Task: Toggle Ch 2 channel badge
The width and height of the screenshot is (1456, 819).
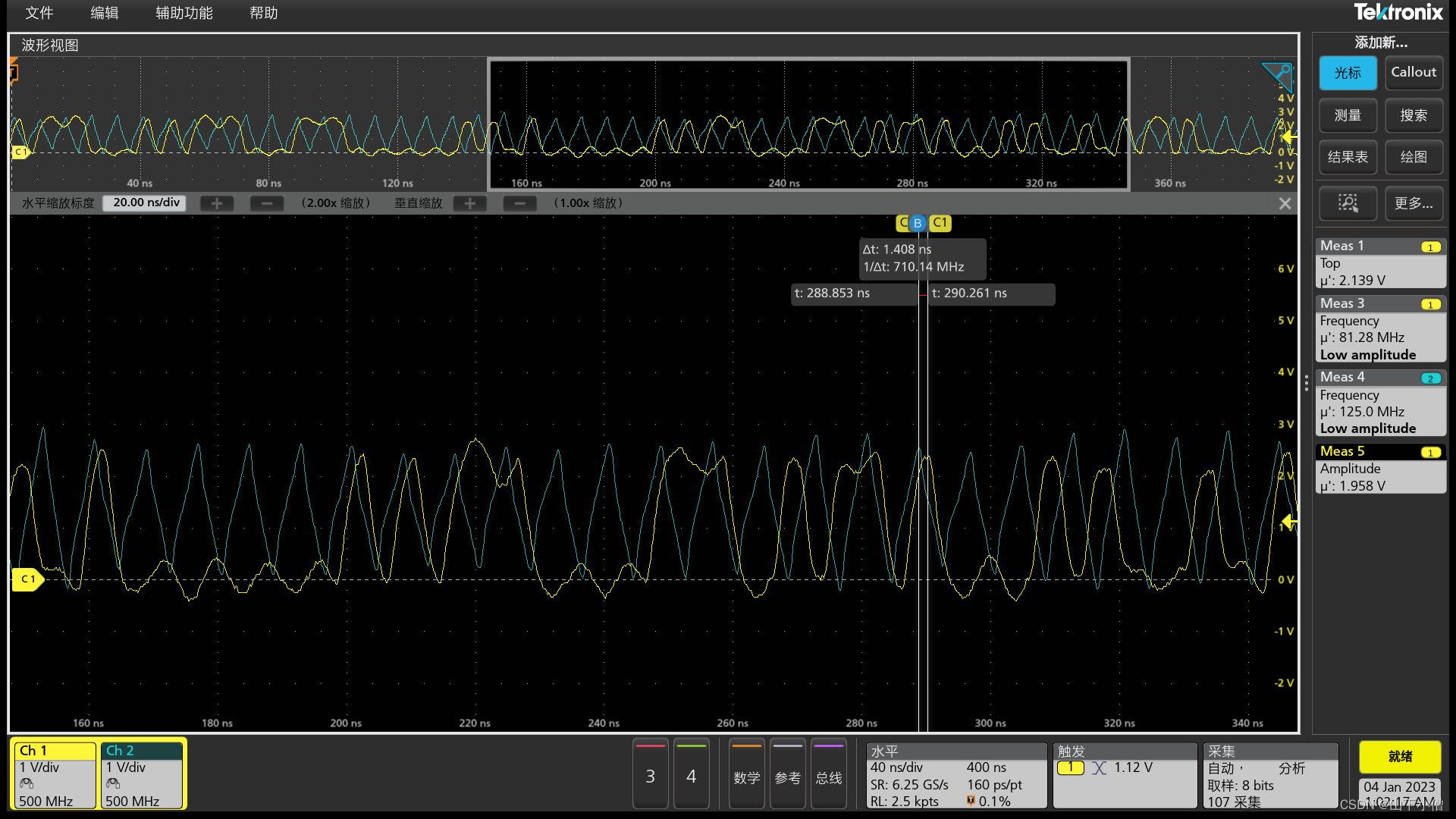Action: [x=143, y=775]
